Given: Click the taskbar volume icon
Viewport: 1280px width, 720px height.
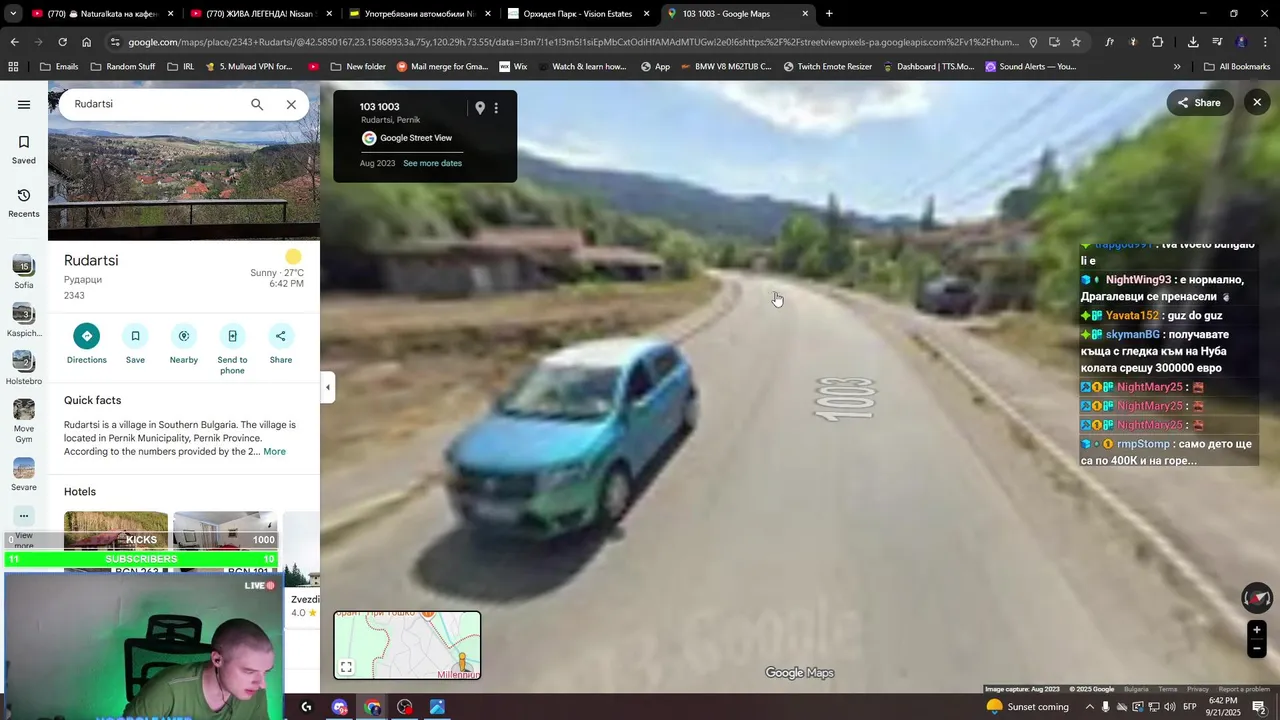Looking at the screenshot, I should coord(1171,707).
